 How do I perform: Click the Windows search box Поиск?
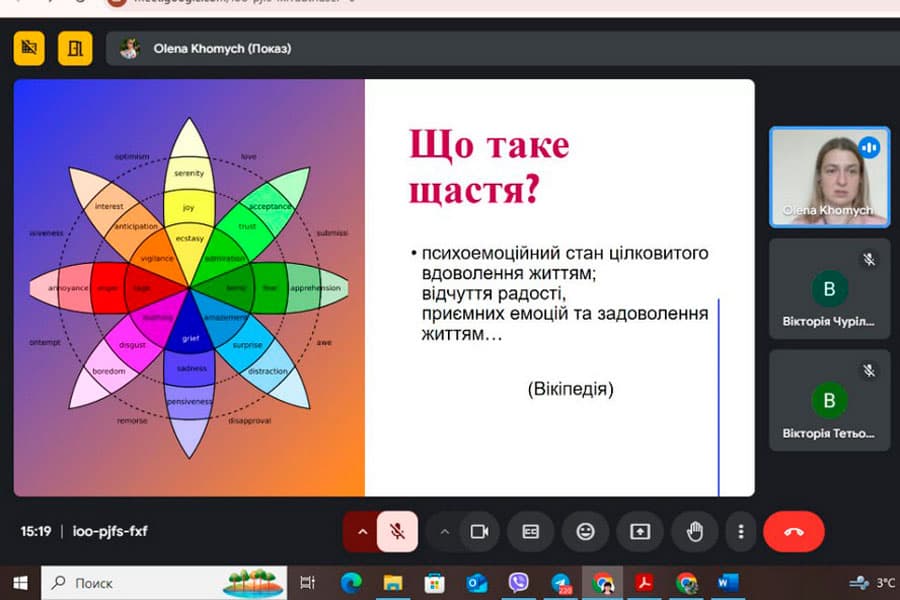pyautogui.click(x=130, y=582)
